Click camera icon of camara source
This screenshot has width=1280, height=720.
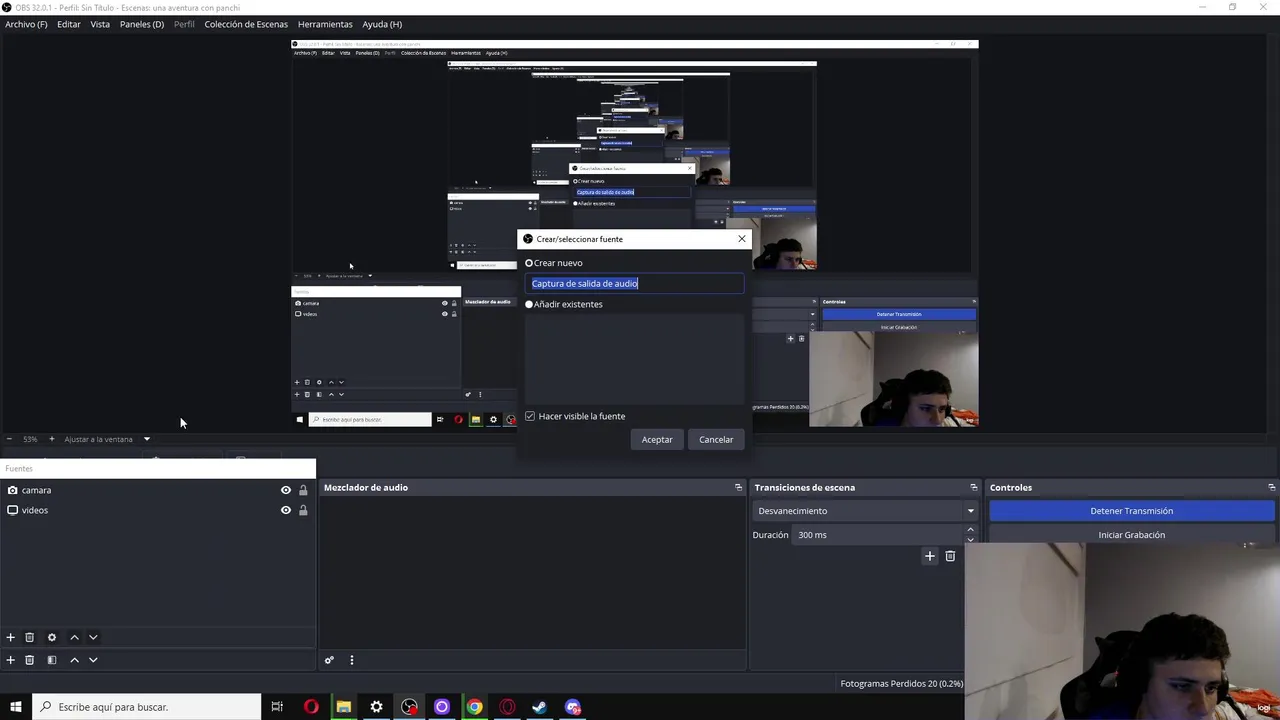pos(13,490)
